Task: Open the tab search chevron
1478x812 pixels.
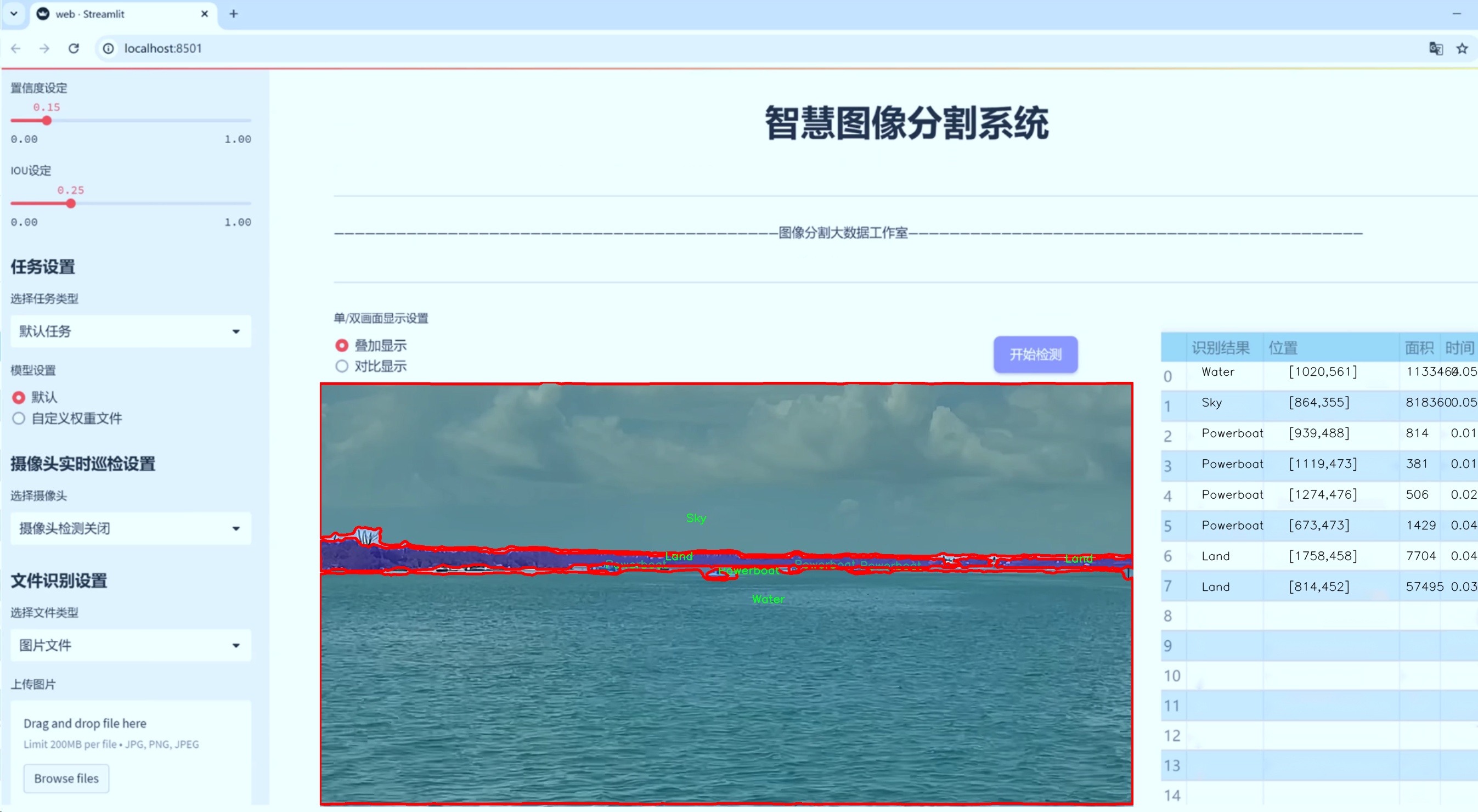Action: click(x=14, y=14)
